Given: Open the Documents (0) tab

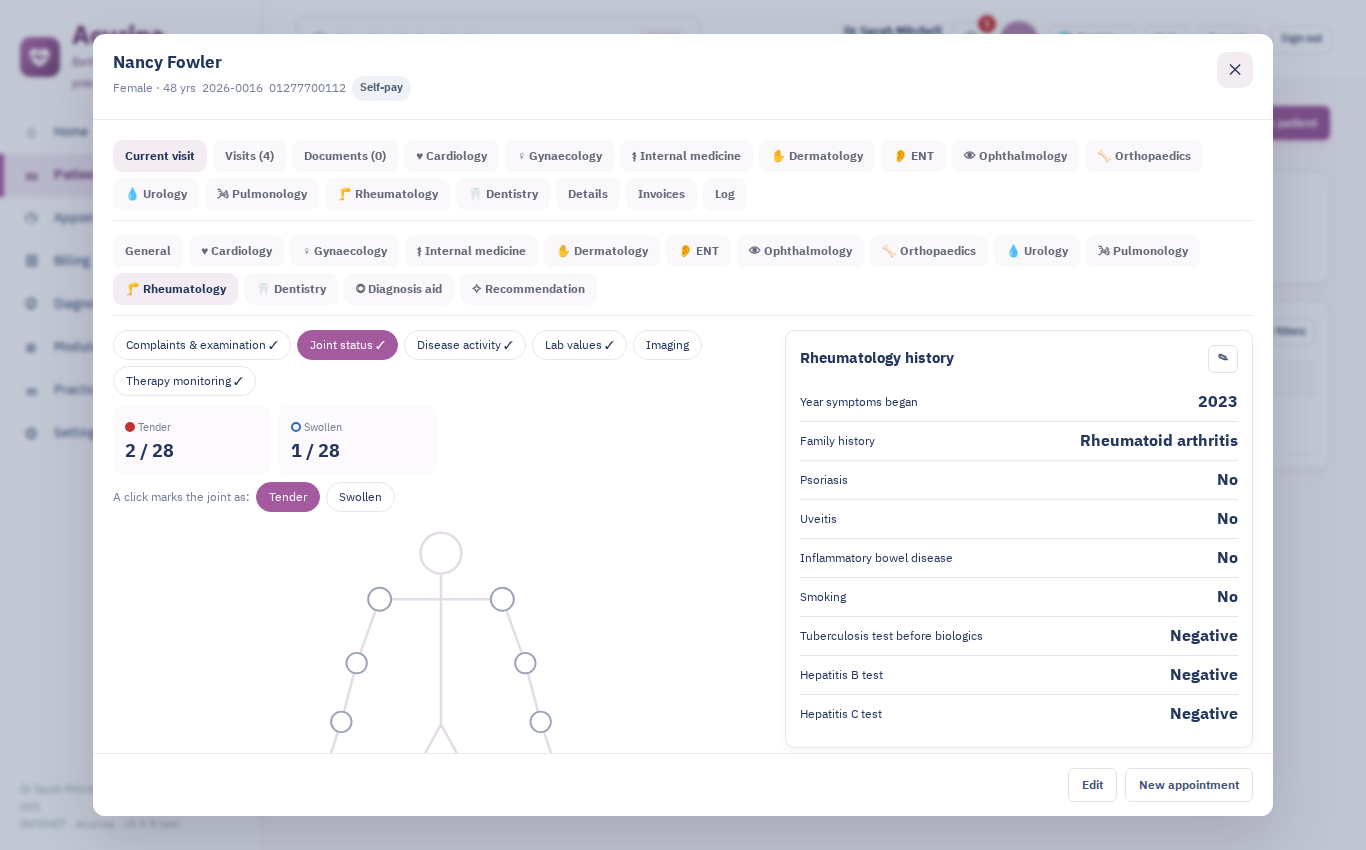Looking at the screenshot, I should pyautogui.click(x=345, y=156).
